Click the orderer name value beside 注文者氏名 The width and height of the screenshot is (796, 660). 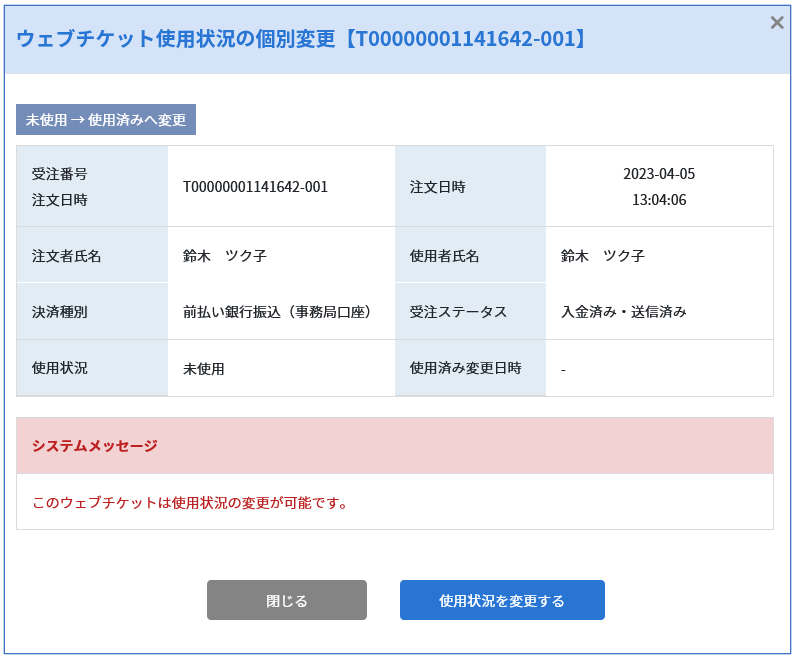(224, 256)
